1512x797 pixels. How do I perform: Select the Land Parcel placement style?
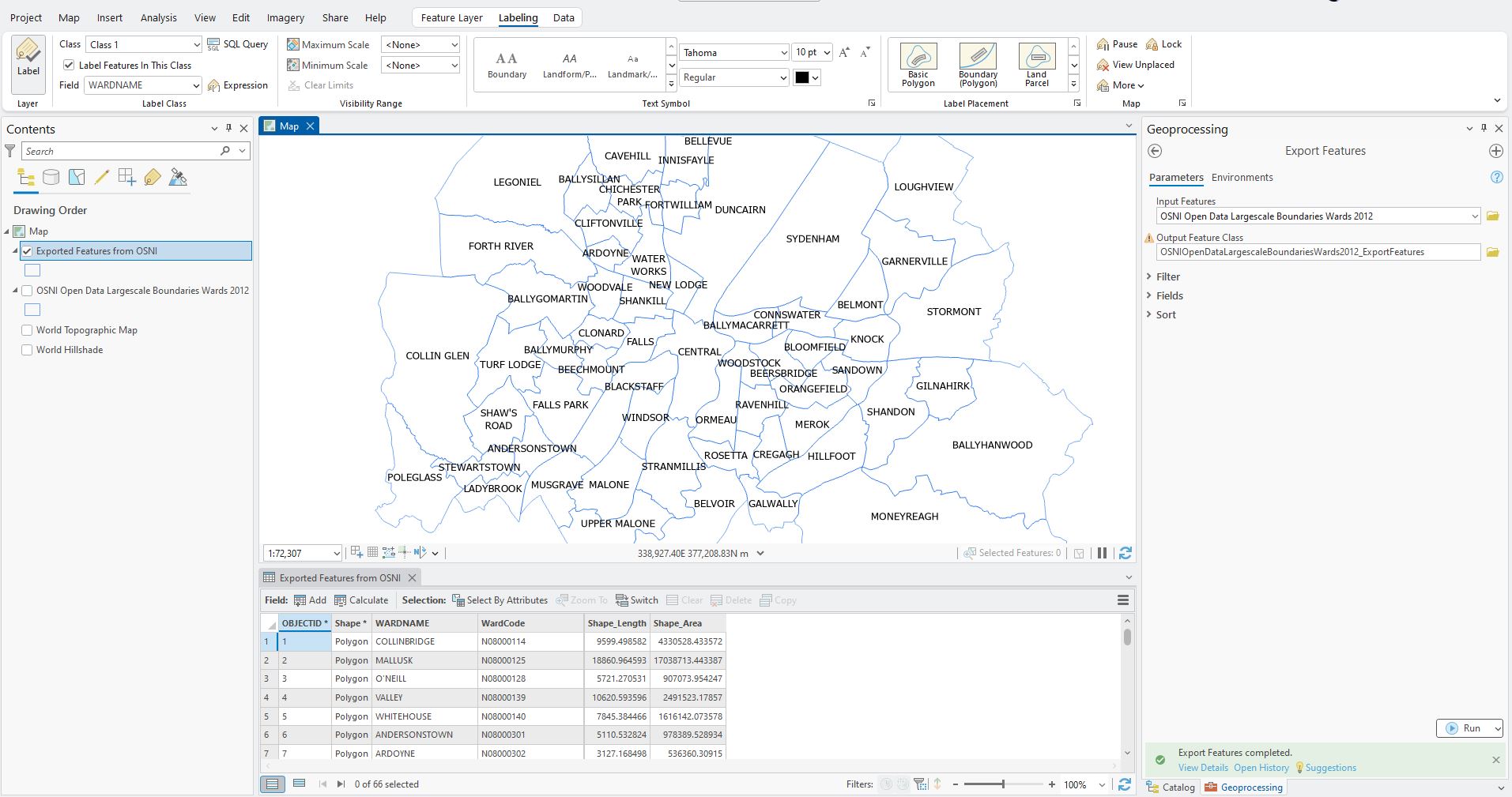pyautogui.click(x=1035, y=63)
